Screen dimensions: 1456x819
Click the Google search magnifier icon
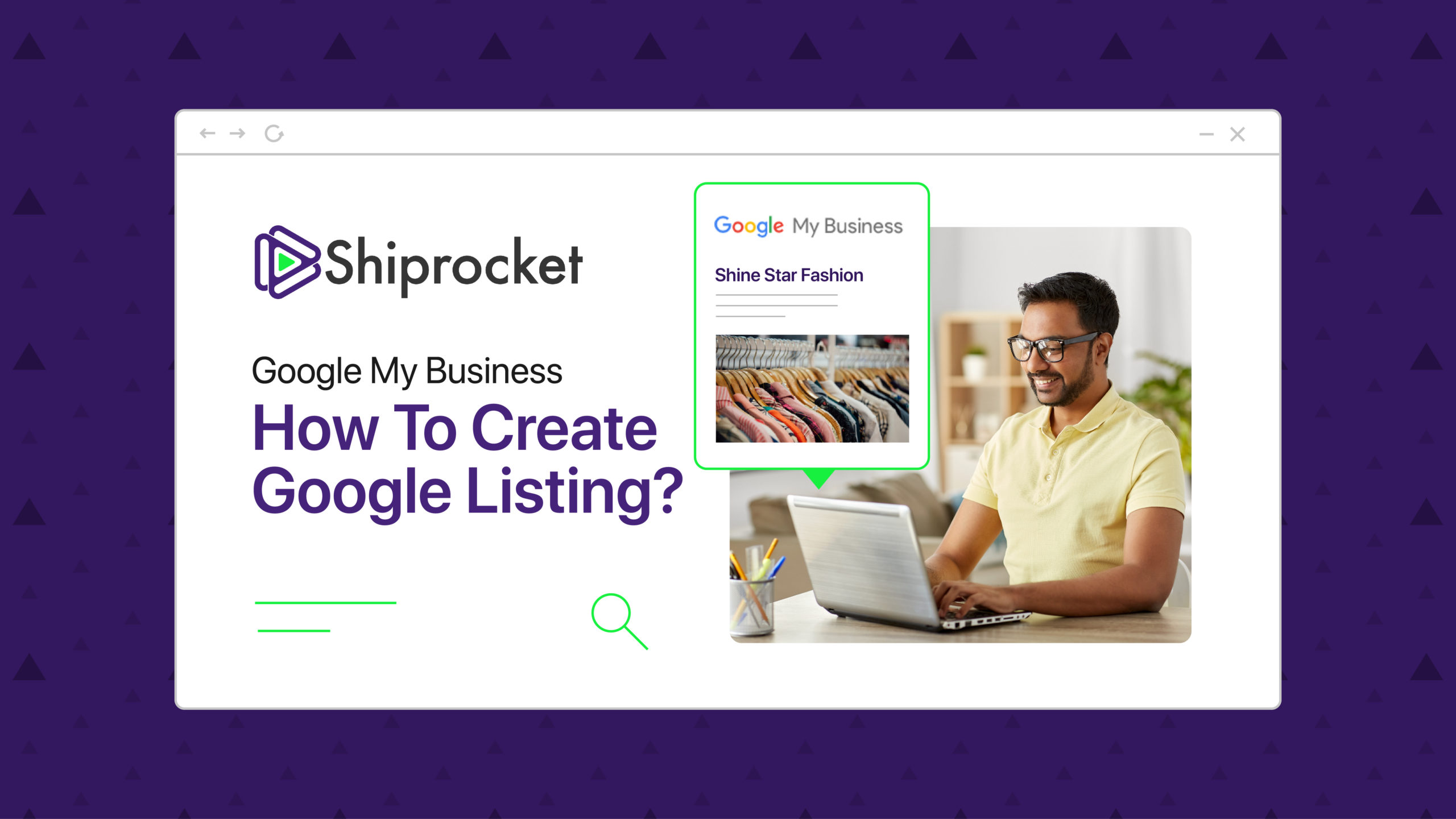click(x=614, y=616)
